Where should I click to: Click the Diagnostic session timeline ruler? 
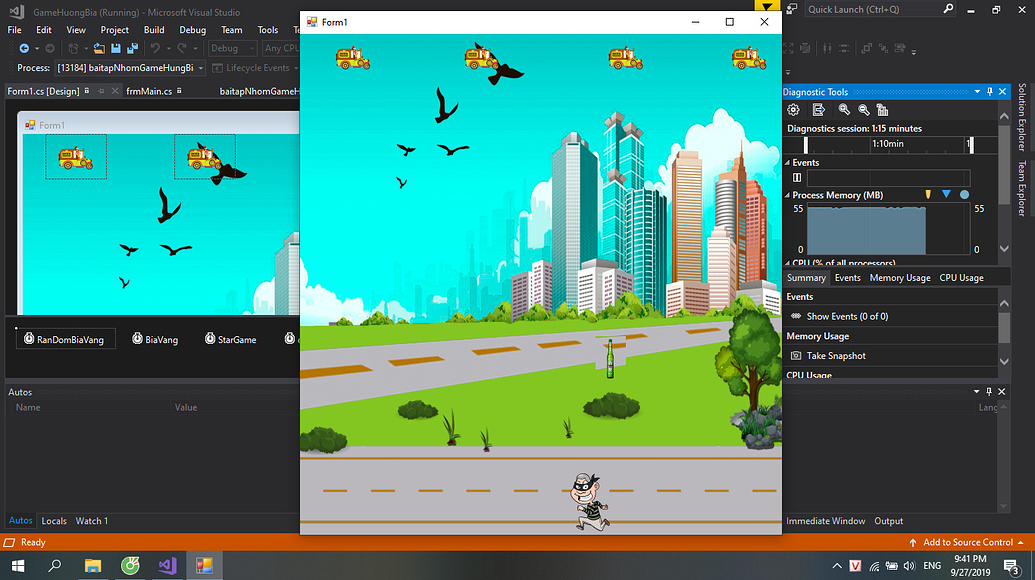880,144
